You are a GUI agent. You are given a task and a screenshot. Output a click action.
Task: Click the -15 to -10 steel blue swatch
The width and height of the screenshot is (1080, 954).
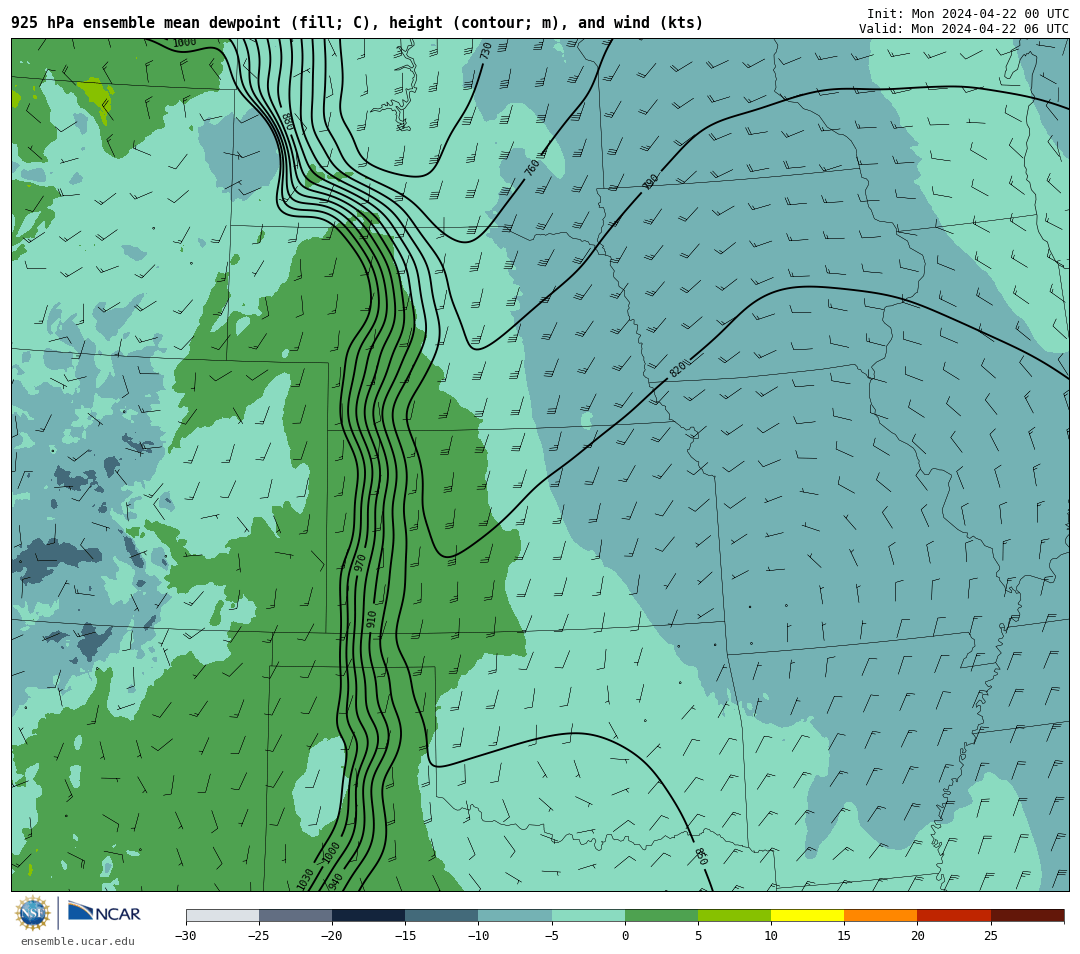442,915
